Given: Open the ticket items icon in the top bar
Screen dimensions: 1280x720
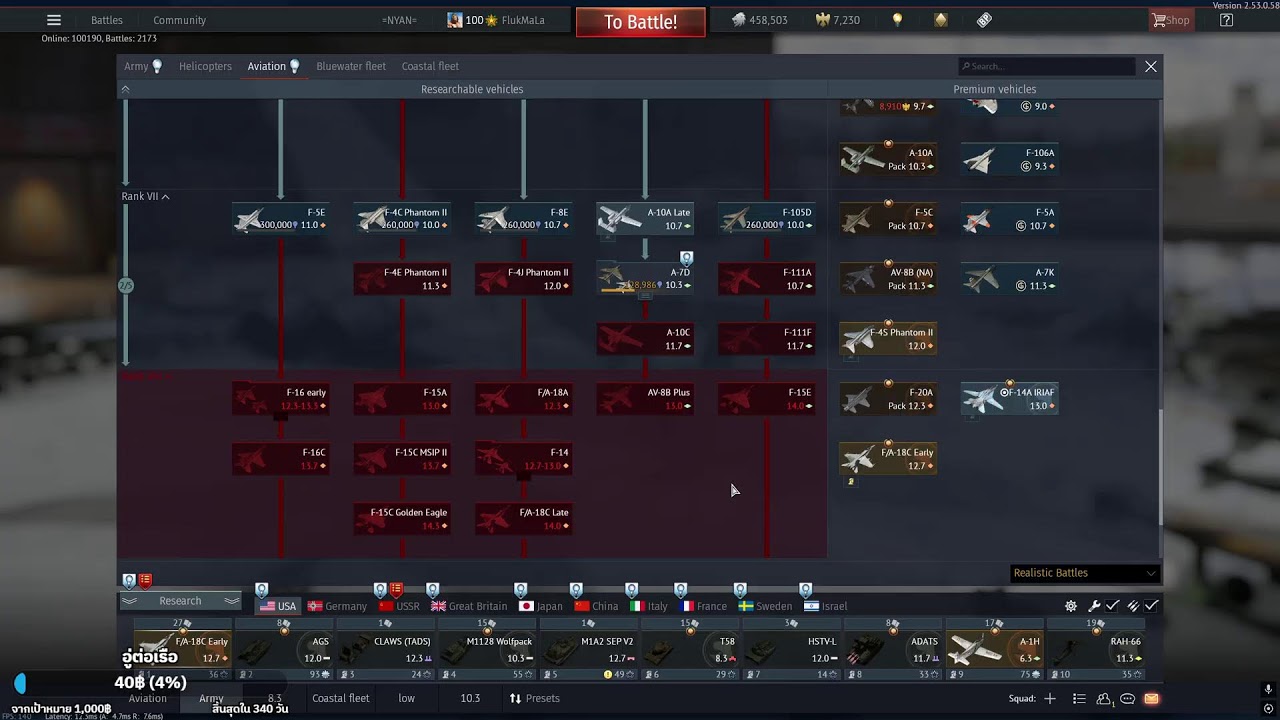Looking at the screenshot, I should click(x=984, y=20).
